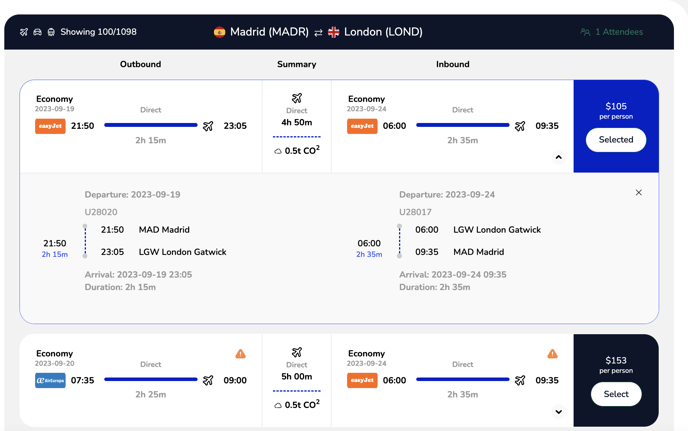This screenshot has height=431, width=688.
Task: Click the easyJet logo on 21:50 outbound flight
Action: click(50, 126)
